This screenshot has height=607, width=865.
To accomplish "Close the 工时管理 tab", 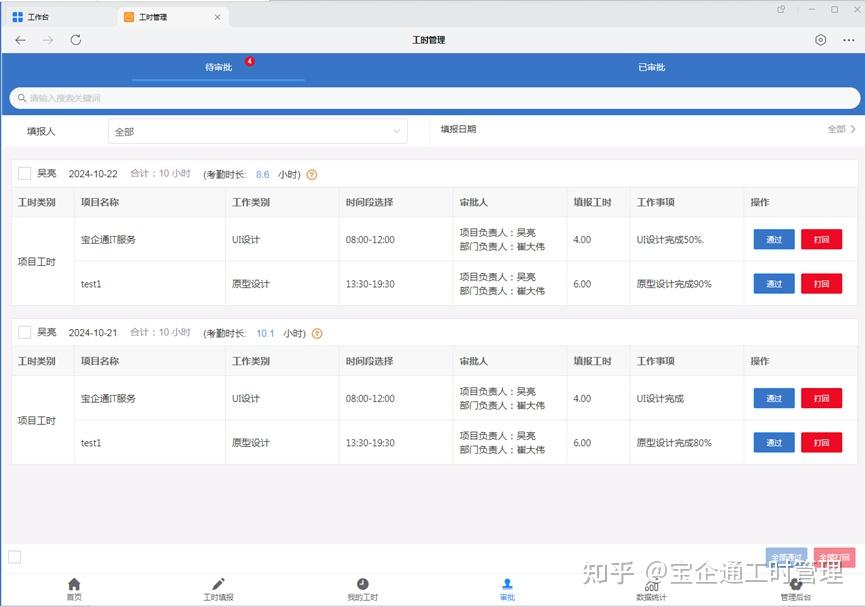I will point(217,17).
